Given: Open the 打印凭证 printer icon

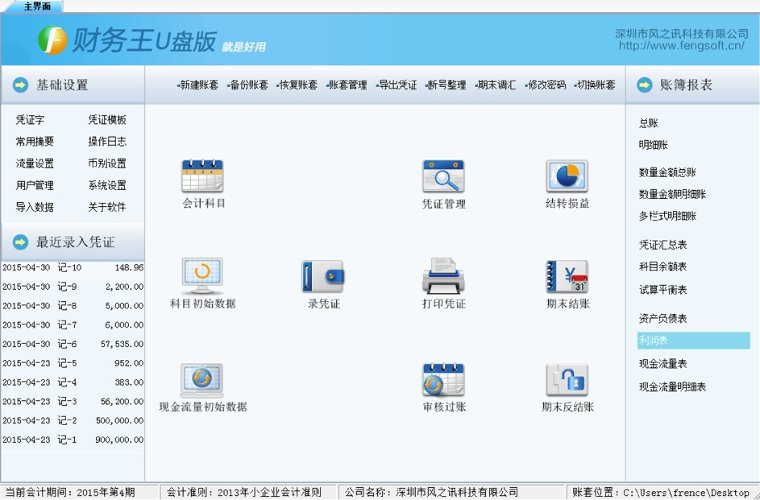Looking at the screenshot, I should pyautogui.click(x=443, y=276).
